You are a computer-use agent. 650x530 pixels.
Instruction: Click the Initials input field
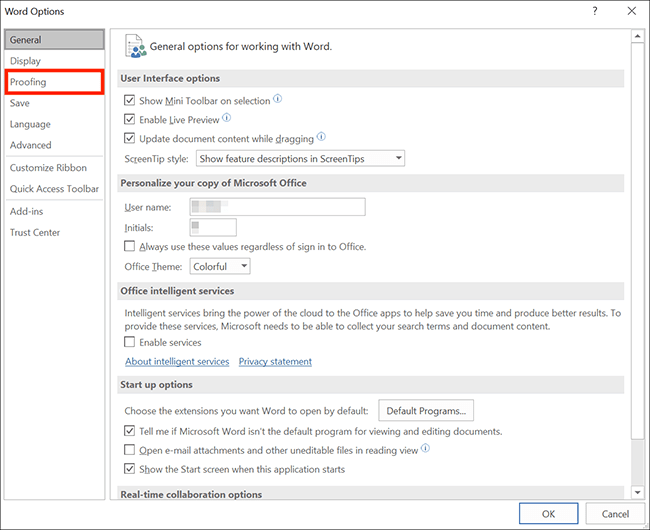click(x=213, y=227)
